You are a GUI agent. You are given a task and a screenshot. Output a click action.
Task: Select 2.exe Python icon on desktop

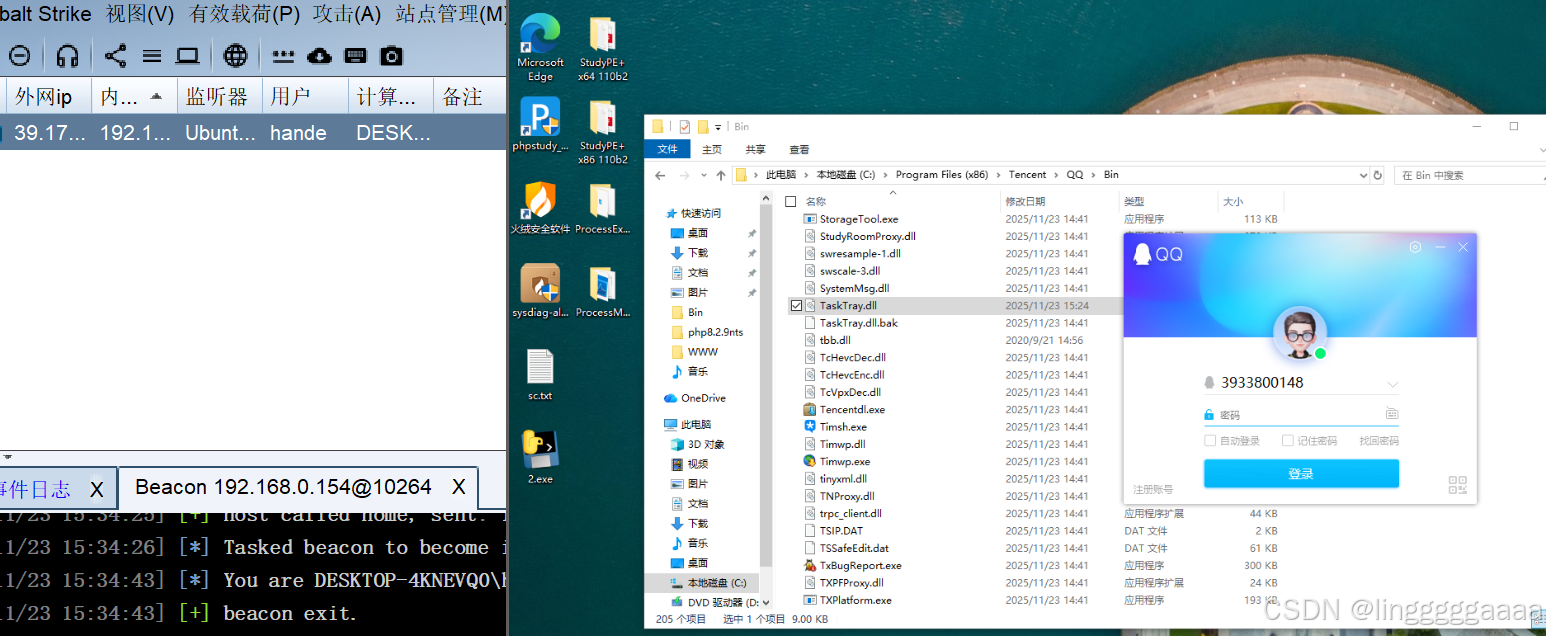540,457
